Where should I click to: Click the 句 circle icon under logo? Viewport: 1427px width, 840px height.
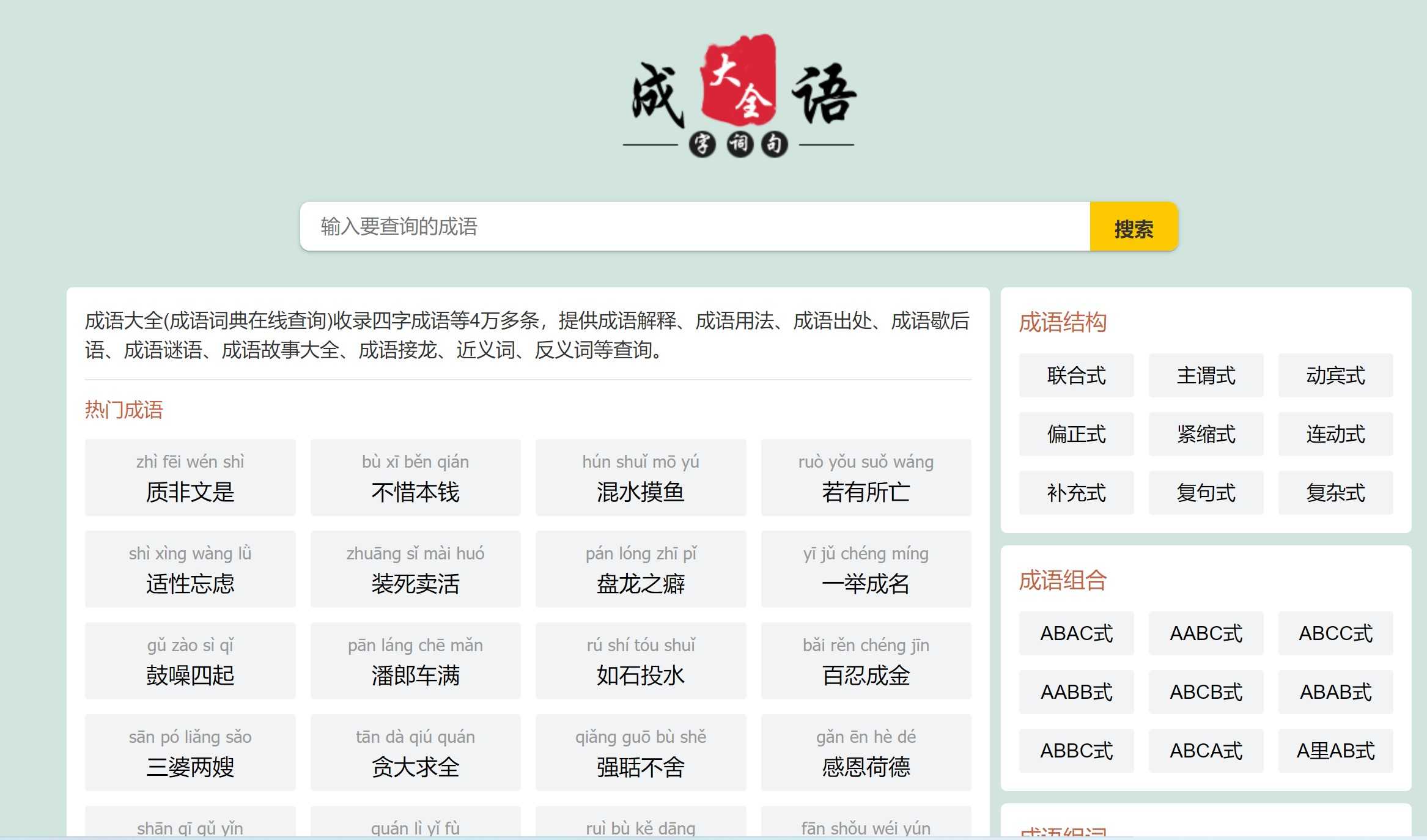coord(775,145)
